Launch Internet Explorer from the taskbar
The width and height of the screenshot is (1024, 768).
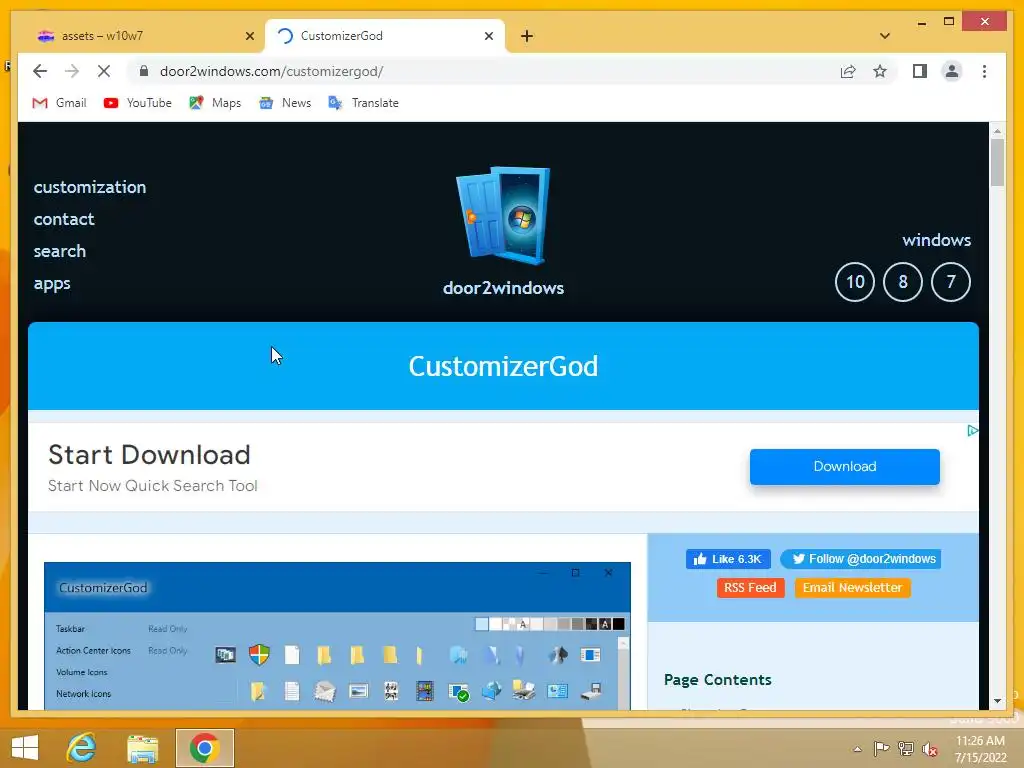[x=82, y=748]
